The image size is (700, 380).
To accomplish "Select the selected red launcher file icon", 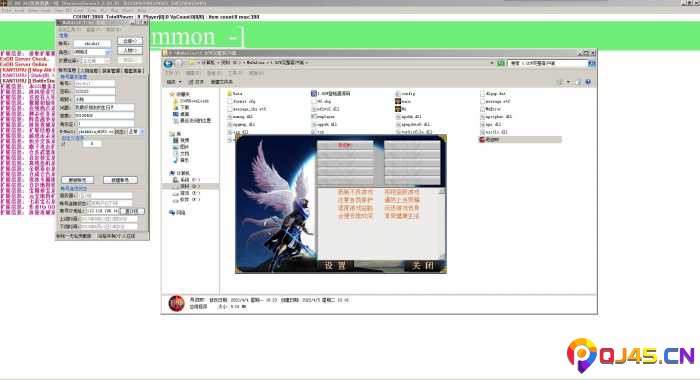I will coord(482,140).
